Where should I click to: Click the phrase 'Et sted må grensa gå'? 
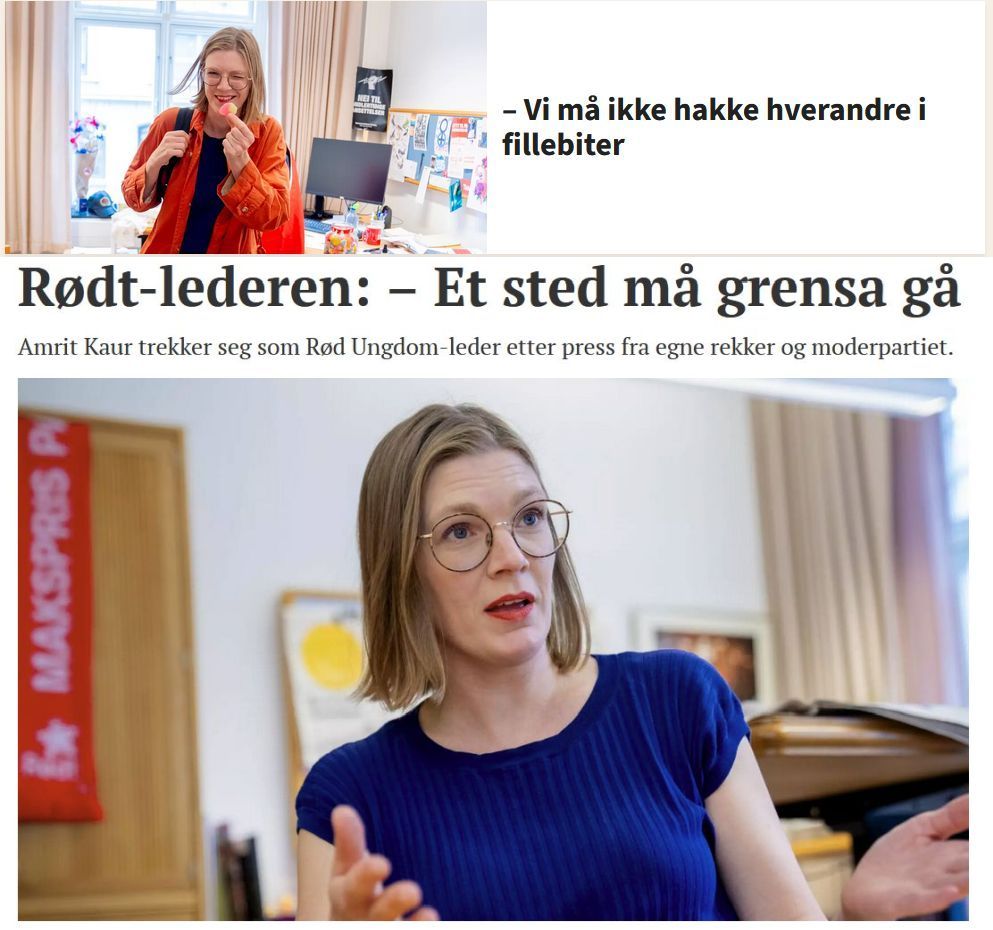coord(697,289)
